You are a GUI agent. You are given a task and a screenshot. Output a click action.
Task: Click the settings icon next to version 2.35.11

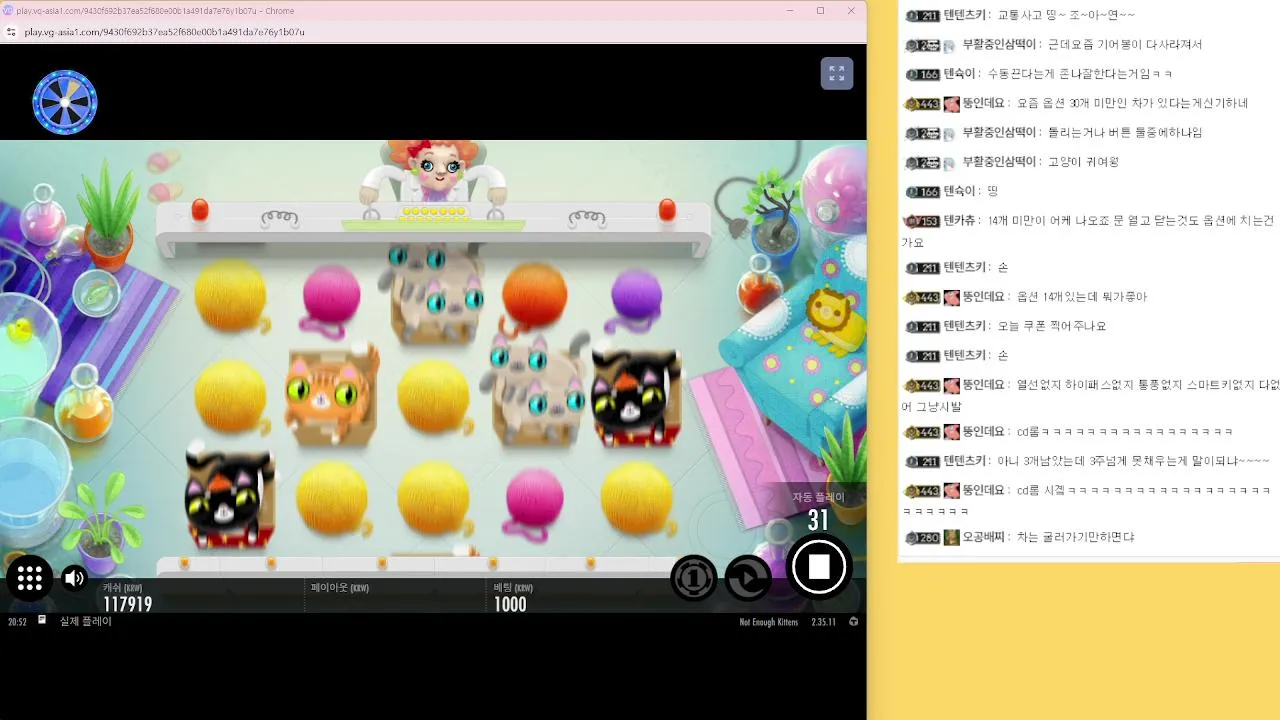tap(853, 622)
